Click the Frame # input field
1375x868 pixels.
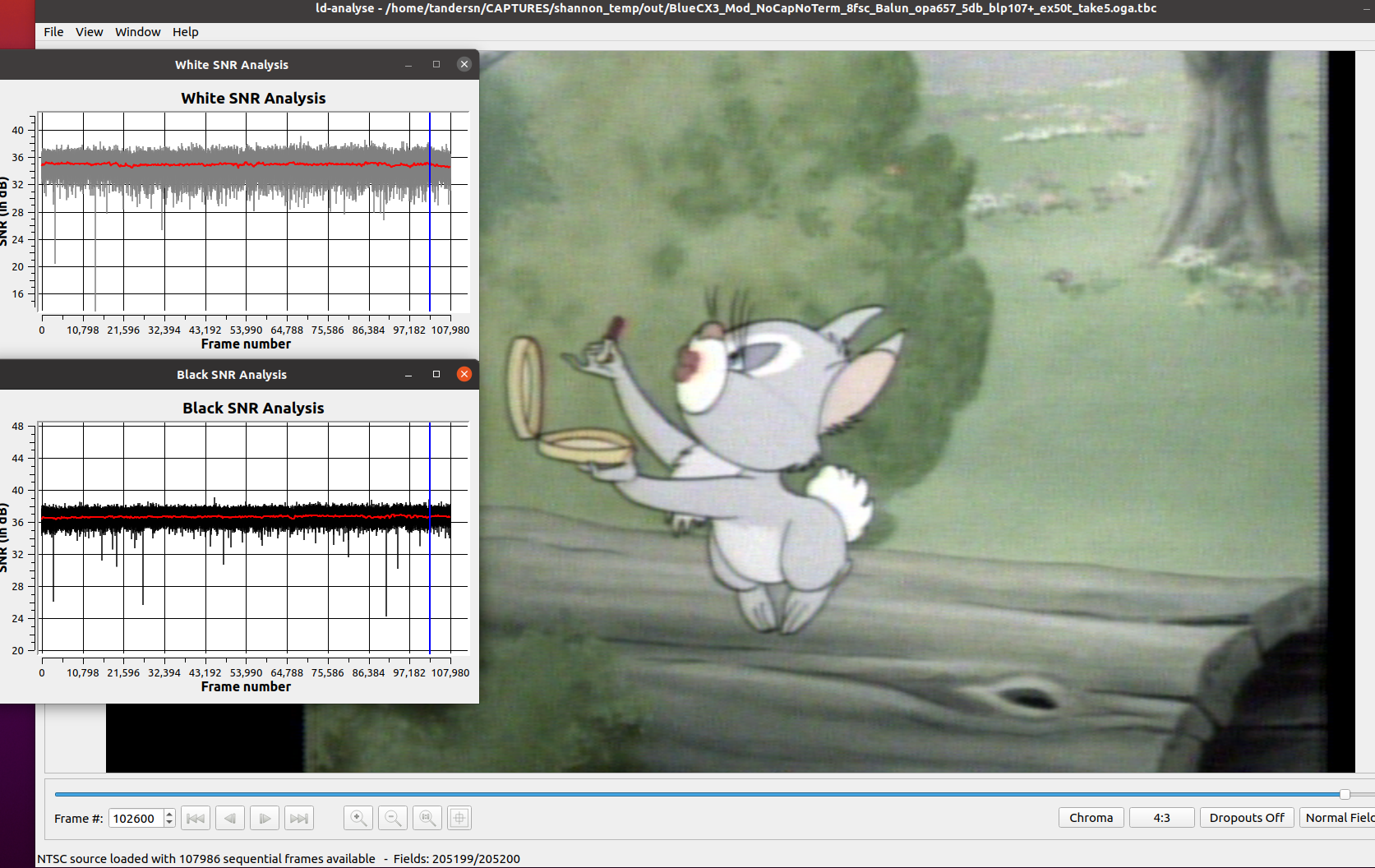point(136,819)
